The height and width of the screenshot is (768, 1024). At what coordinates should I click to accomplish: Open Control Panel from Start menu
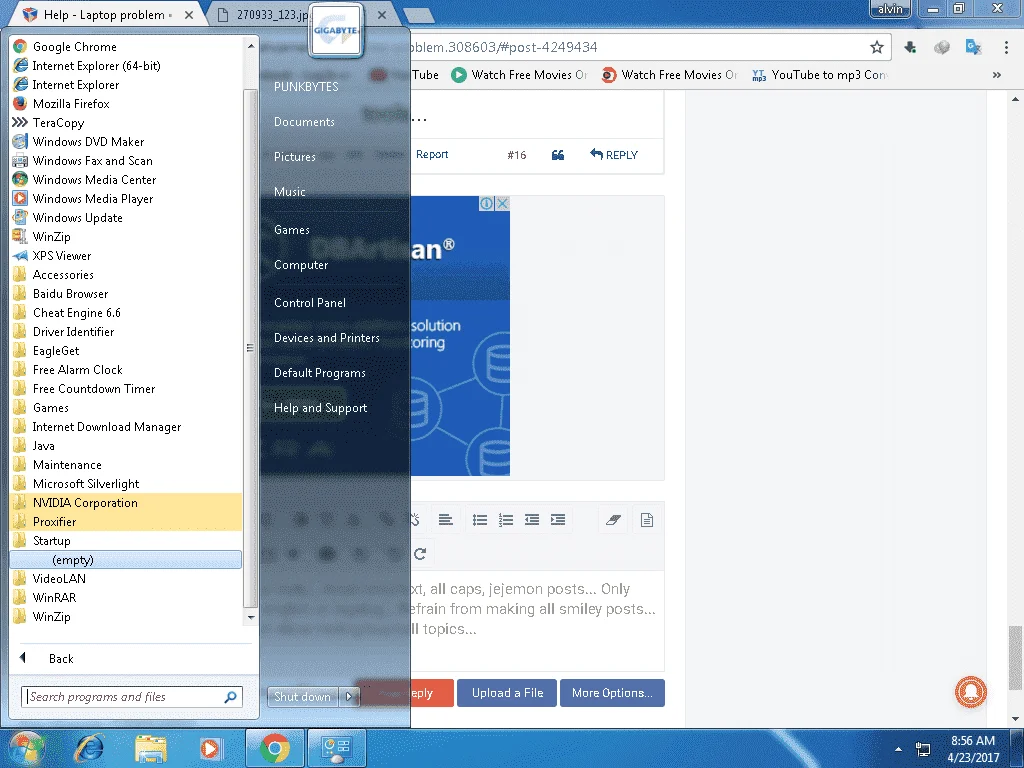(310, 303)
